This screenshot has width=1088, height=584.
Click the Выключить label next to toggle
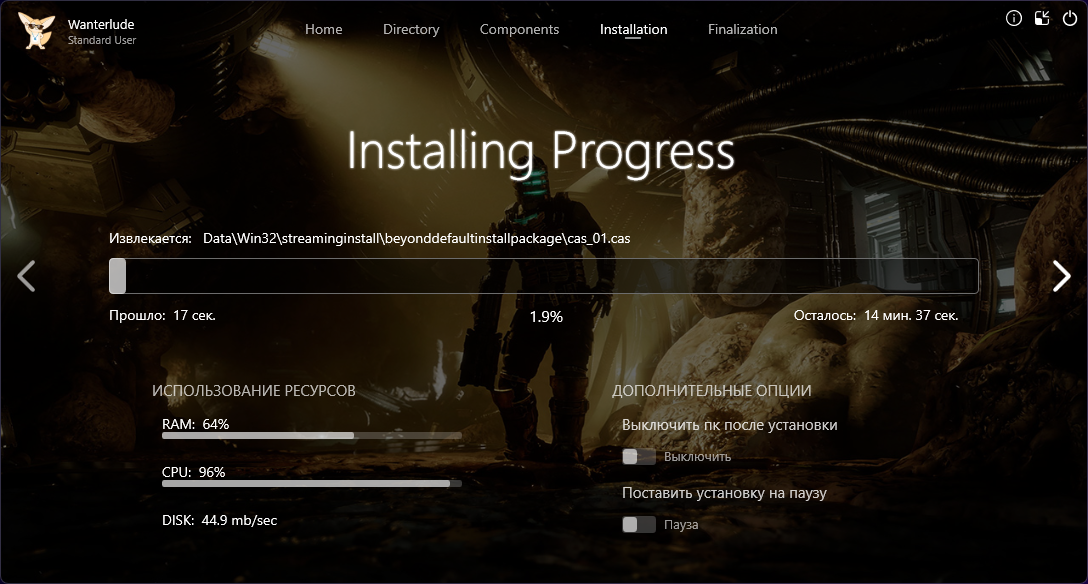tap(697, 457)
